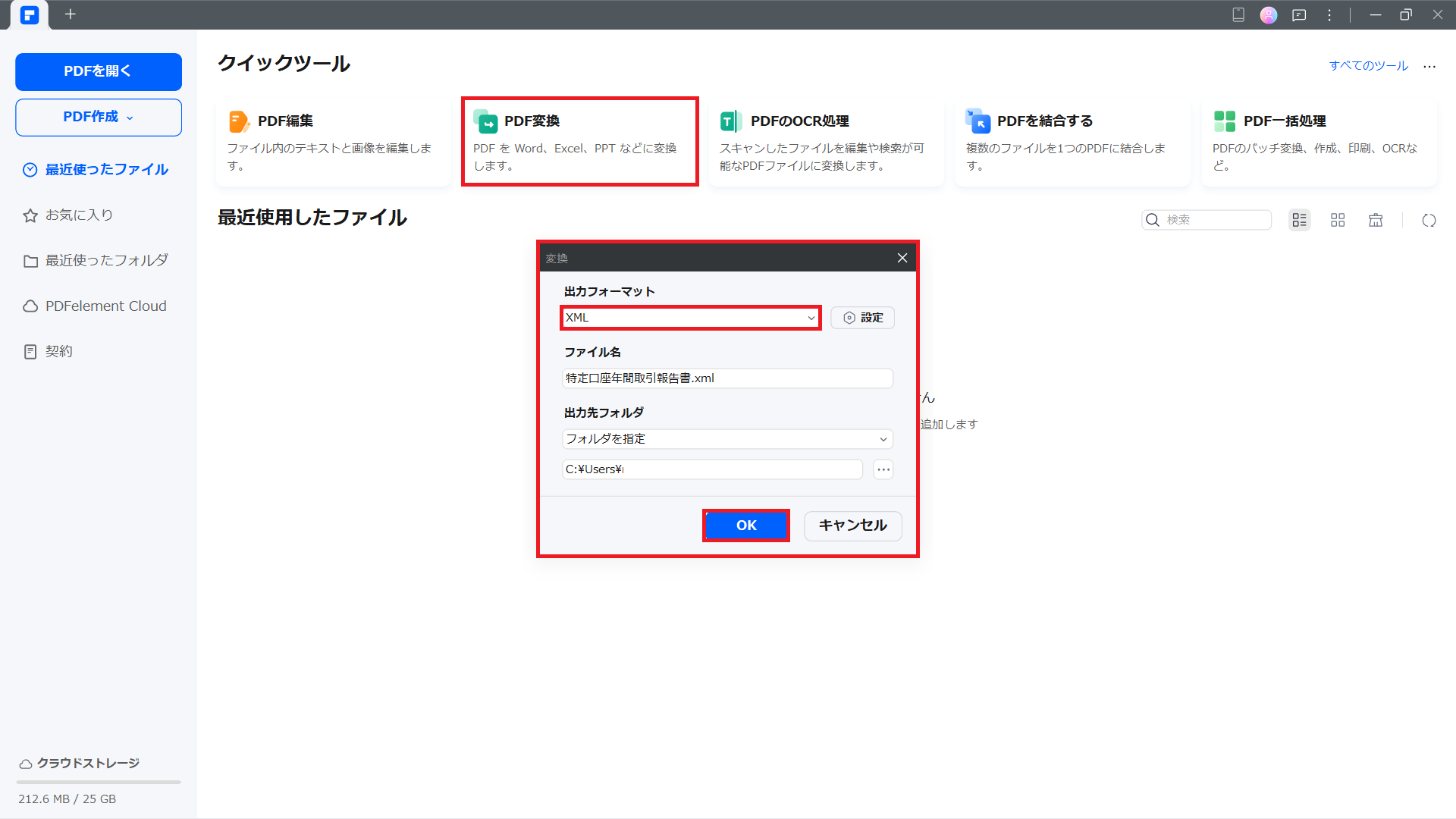Click the クラウドストレージ cloud label
Viewport: 1456px width, 819px height.
80,763
